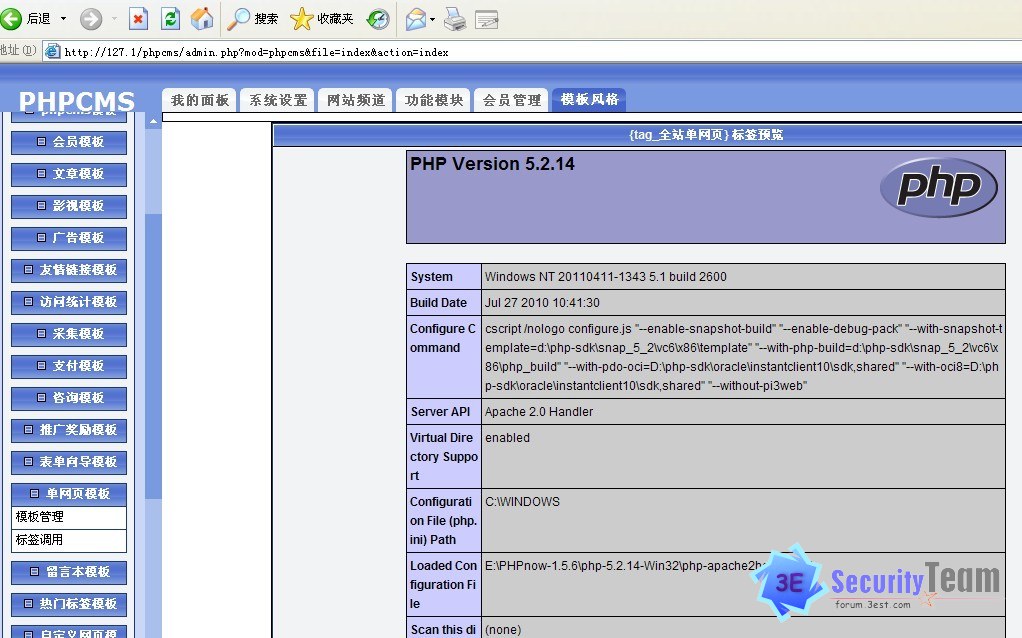Viewport: 1022px width, 638px height.
Task: Refresh the page using the green arrows icon
Action: pos(170,19)
